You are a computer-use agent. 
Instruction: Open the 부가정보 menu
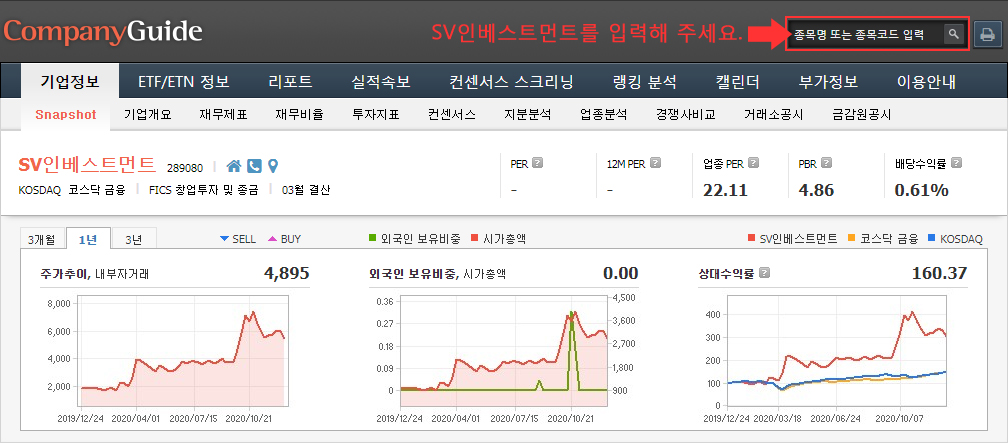pos(828,82)
